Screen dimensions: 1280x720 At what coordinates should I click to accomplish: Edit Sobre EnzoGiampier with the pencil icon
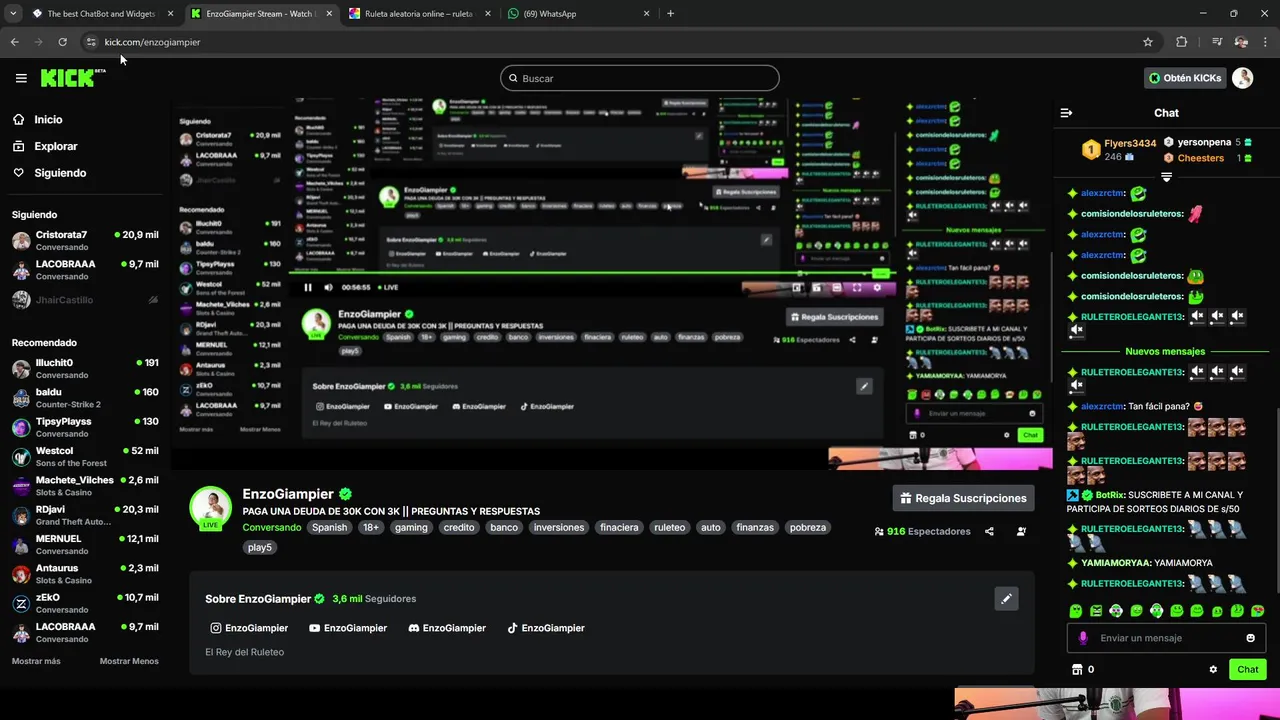[1006, 599]
